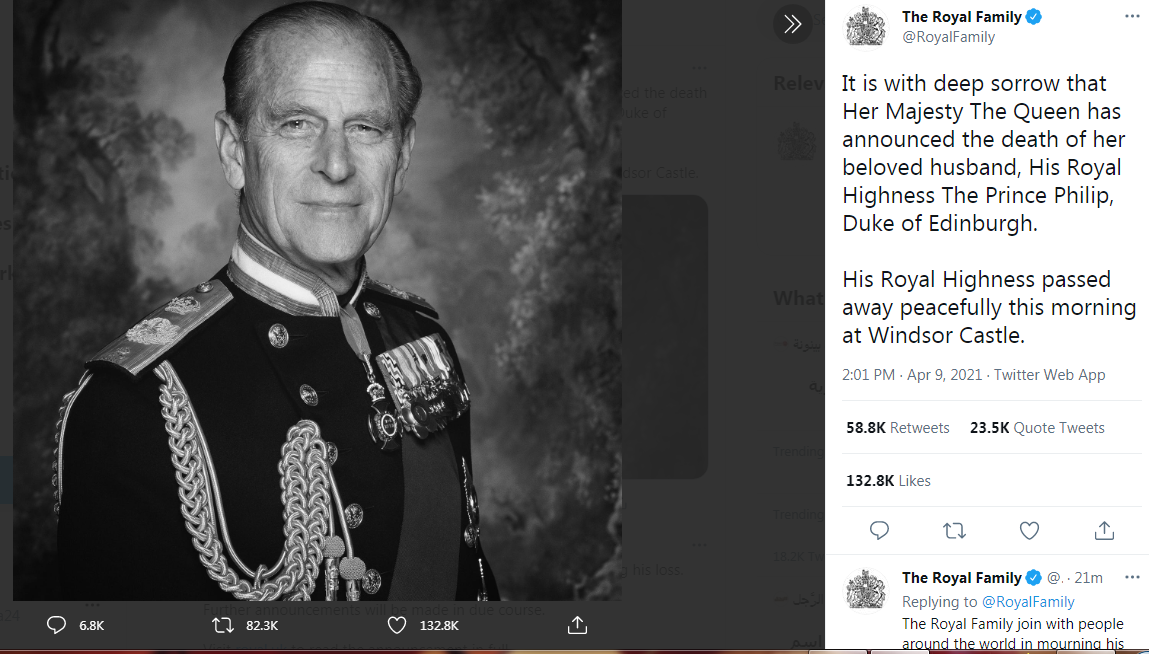Screen dimensions: 1149x654
Task: Show the 132.8K Likes list
Action: (888, 481)
